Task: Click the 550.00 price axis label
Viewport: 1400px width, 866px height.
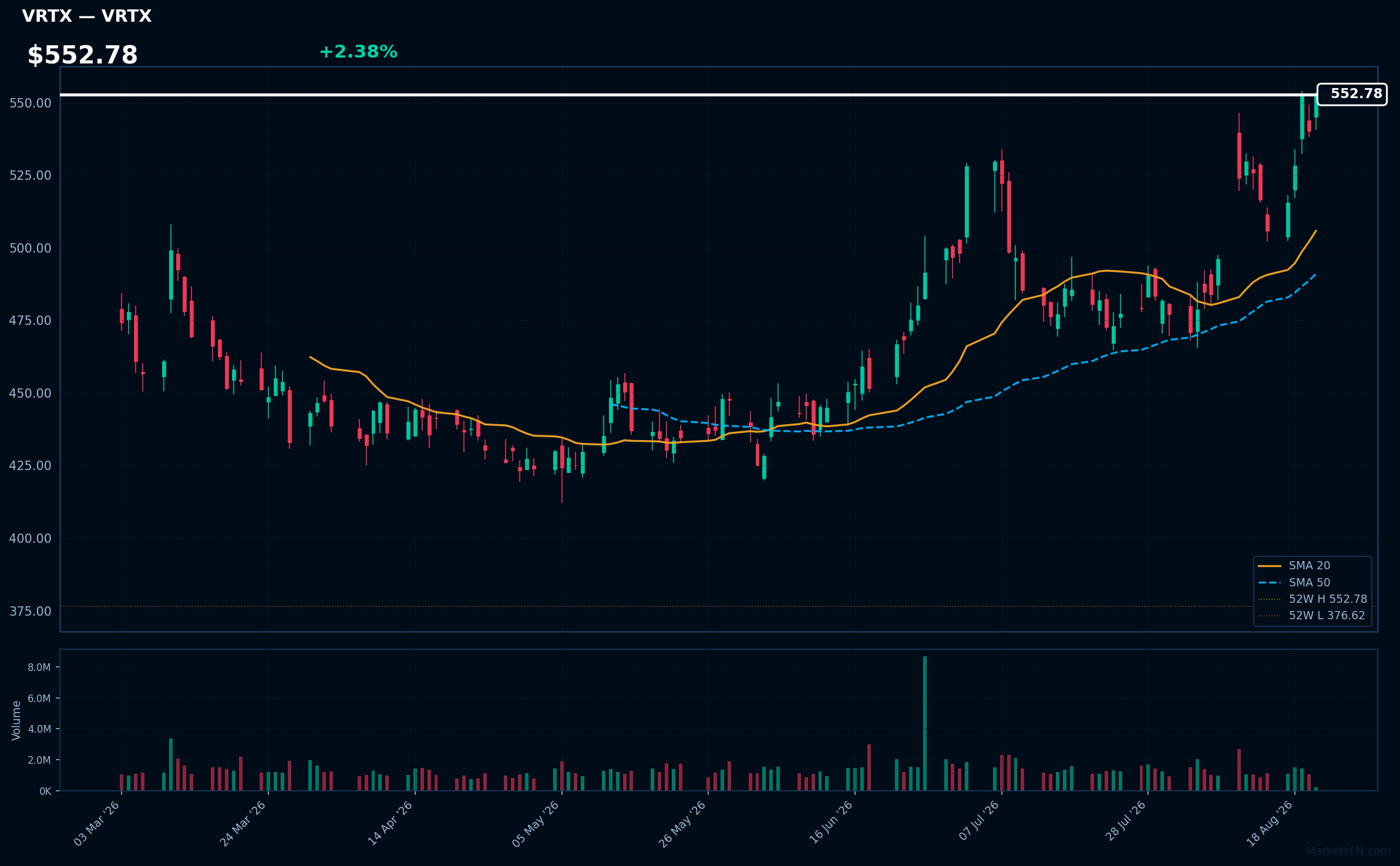Action: (x=31, y=103)
